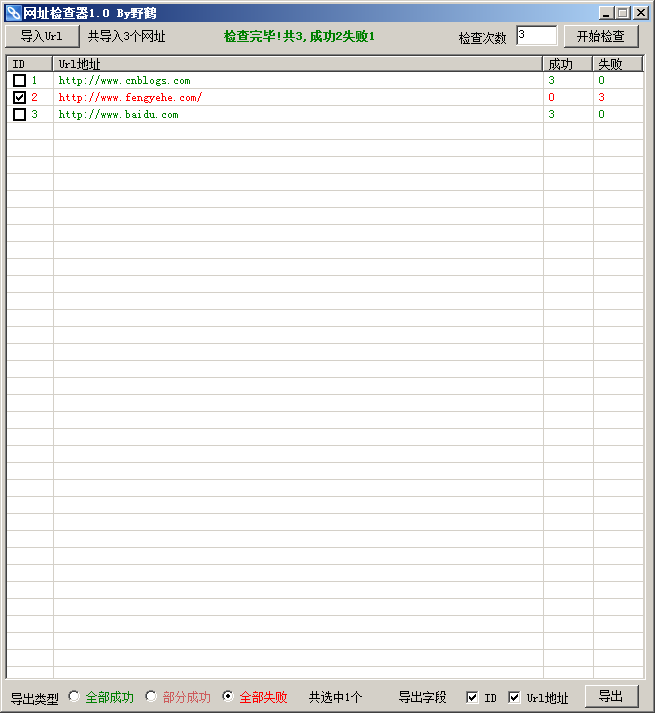The image size is (655, 713).
Task: Start checking with 开始检查 button
Action: click(601, 36)
